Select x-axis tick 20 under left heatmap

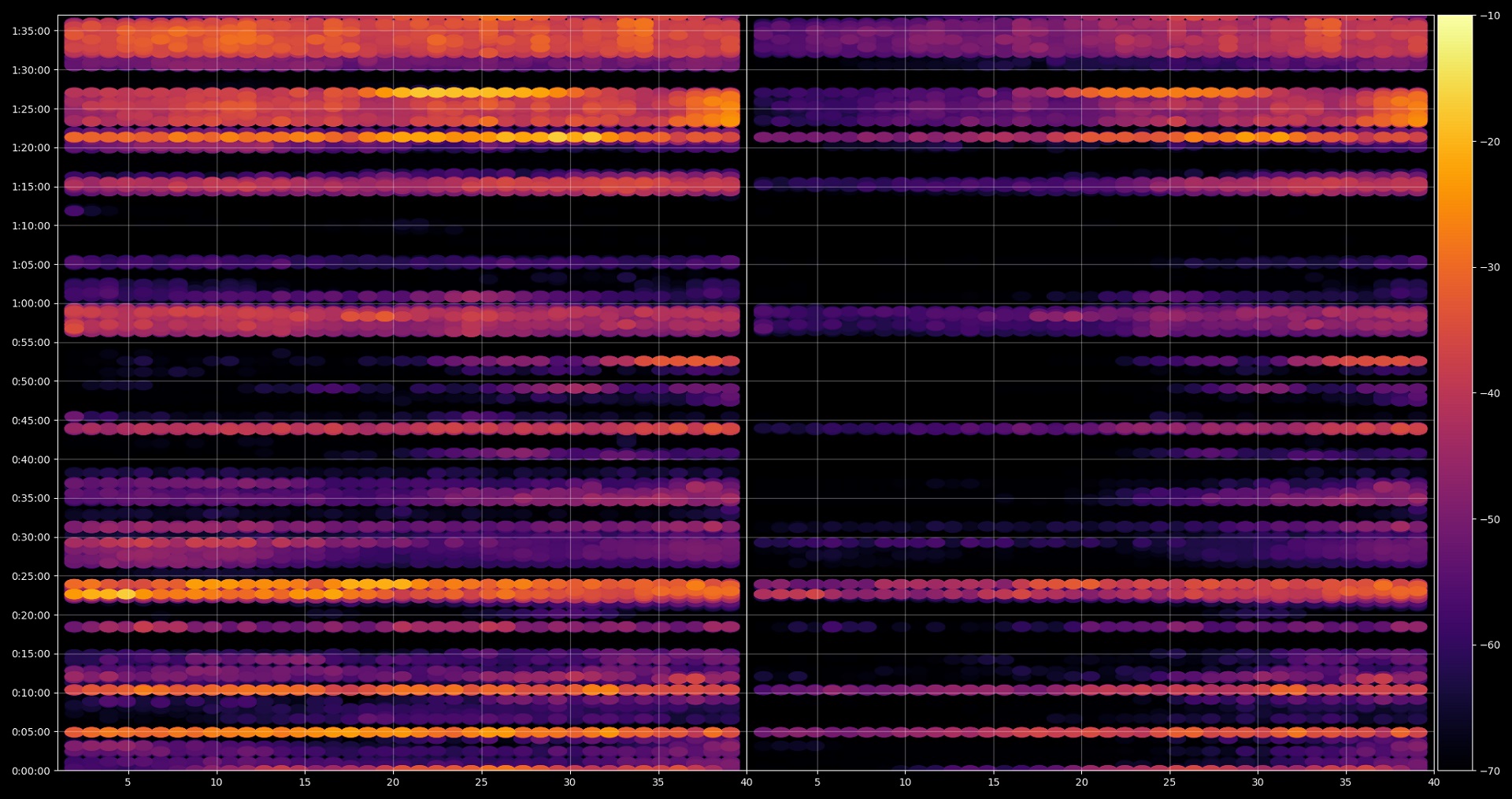(393, 782)
